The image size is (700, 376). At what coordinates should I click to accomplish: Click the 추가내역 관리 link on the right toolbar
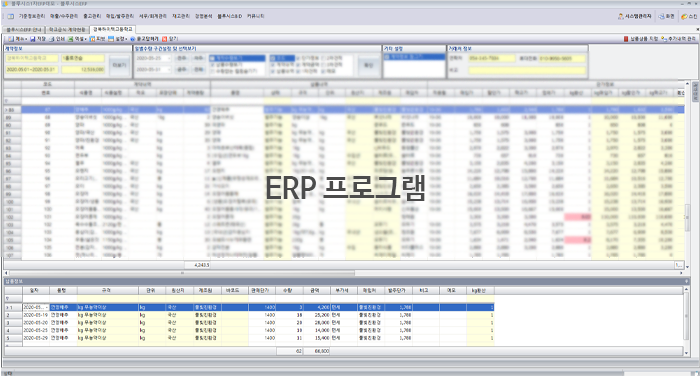[x=678, y=39]
